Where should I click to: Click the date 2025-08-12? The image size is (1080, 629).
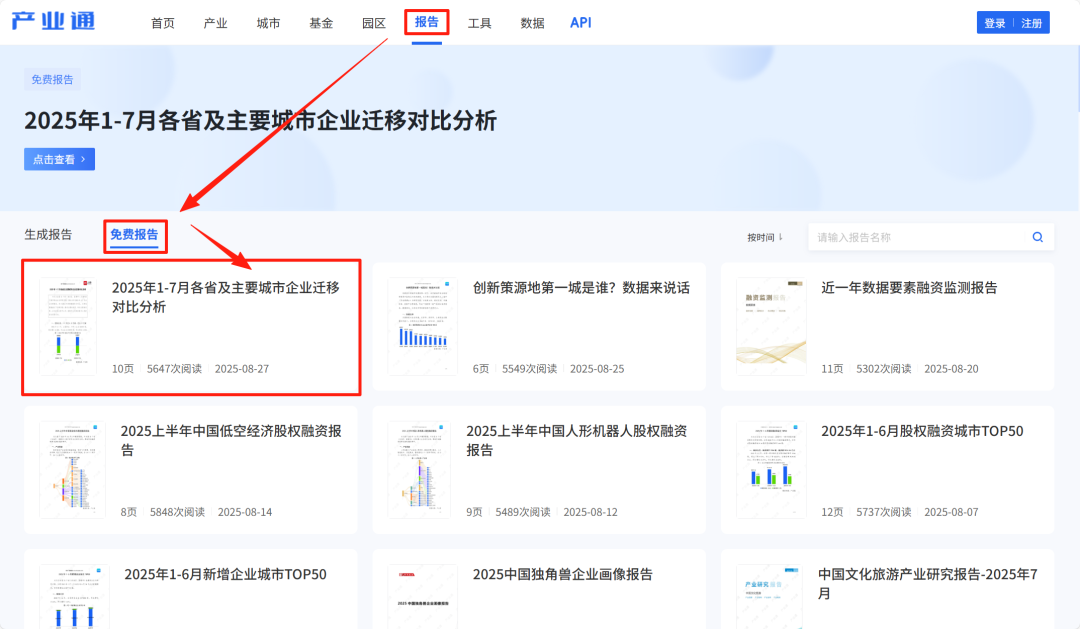[x=591, y=512]
